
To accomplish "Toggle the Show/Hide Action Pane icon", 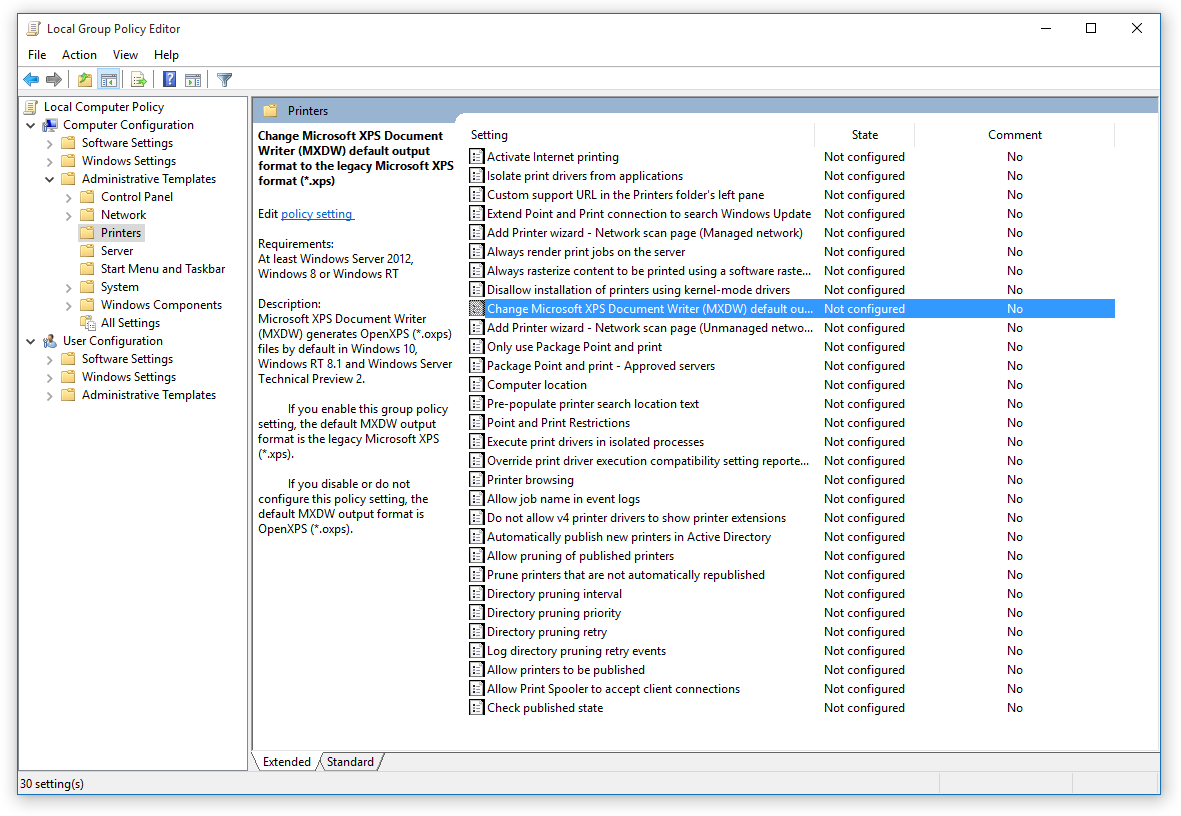I will point(193,79).
